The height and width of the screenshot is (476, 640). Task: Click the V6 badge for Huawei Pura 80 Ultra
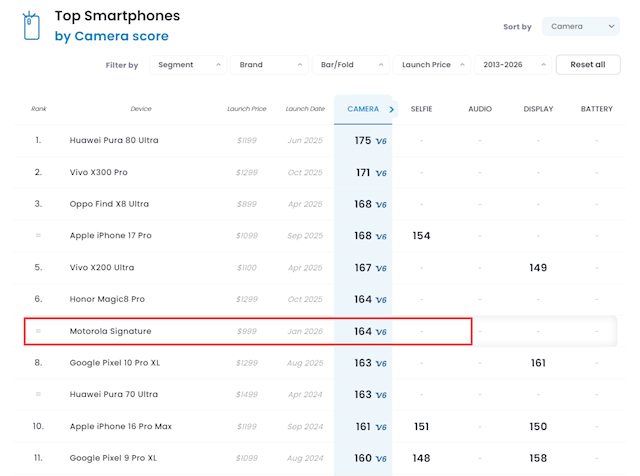click(380, 141)
